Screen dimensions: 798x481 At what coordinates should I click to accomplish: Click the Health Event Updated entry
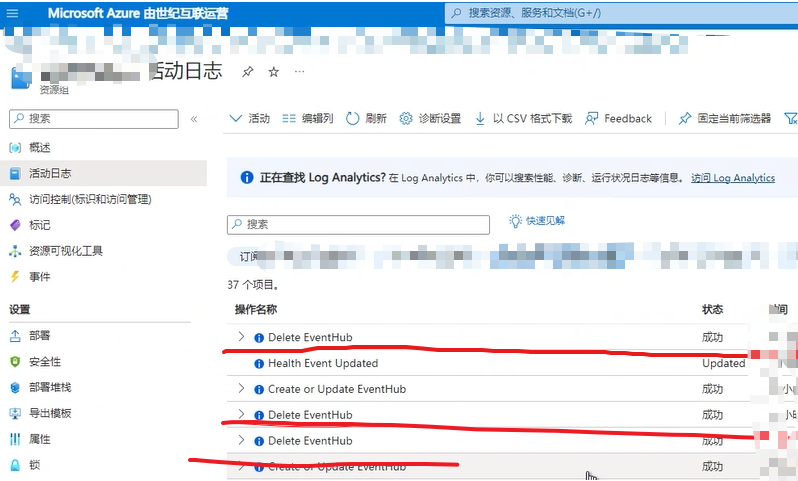tap(322, 363)
